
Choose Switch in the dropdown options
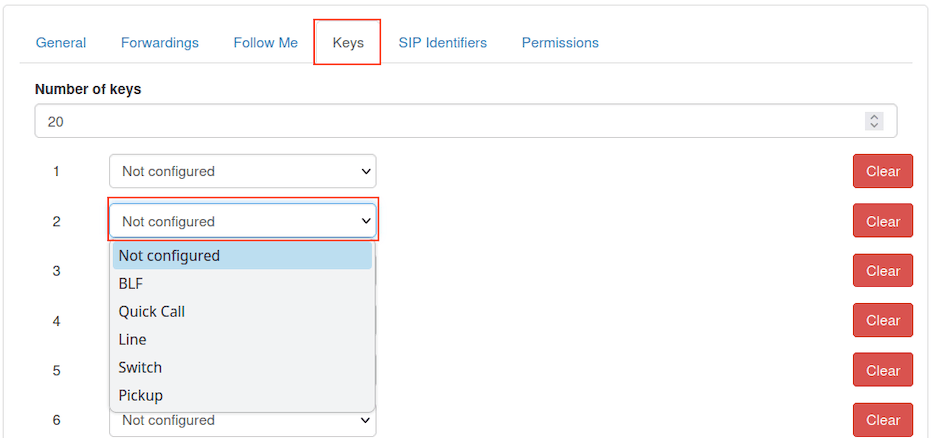140,368
